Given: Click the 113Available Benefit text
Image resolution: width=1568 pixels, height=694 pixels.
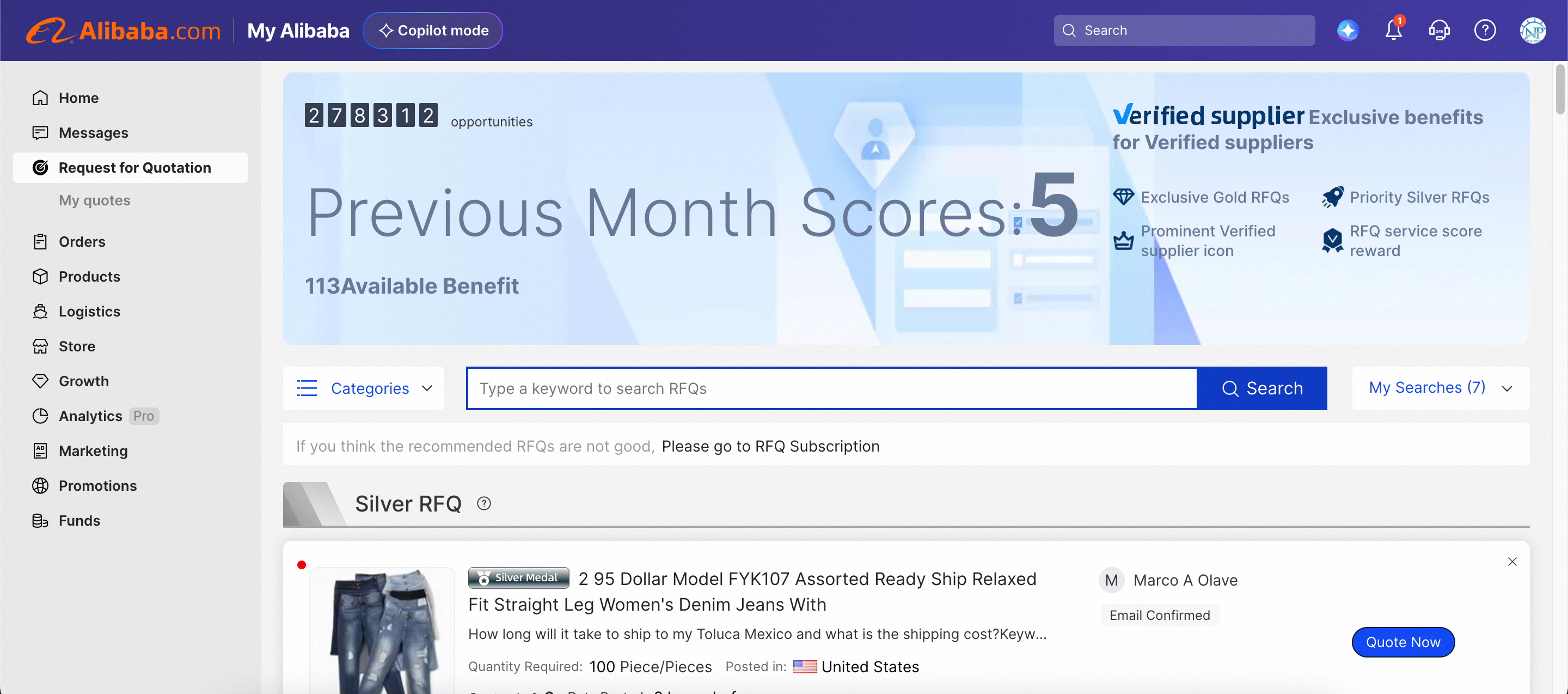Looking at the screenshot, I should point(412,286).
